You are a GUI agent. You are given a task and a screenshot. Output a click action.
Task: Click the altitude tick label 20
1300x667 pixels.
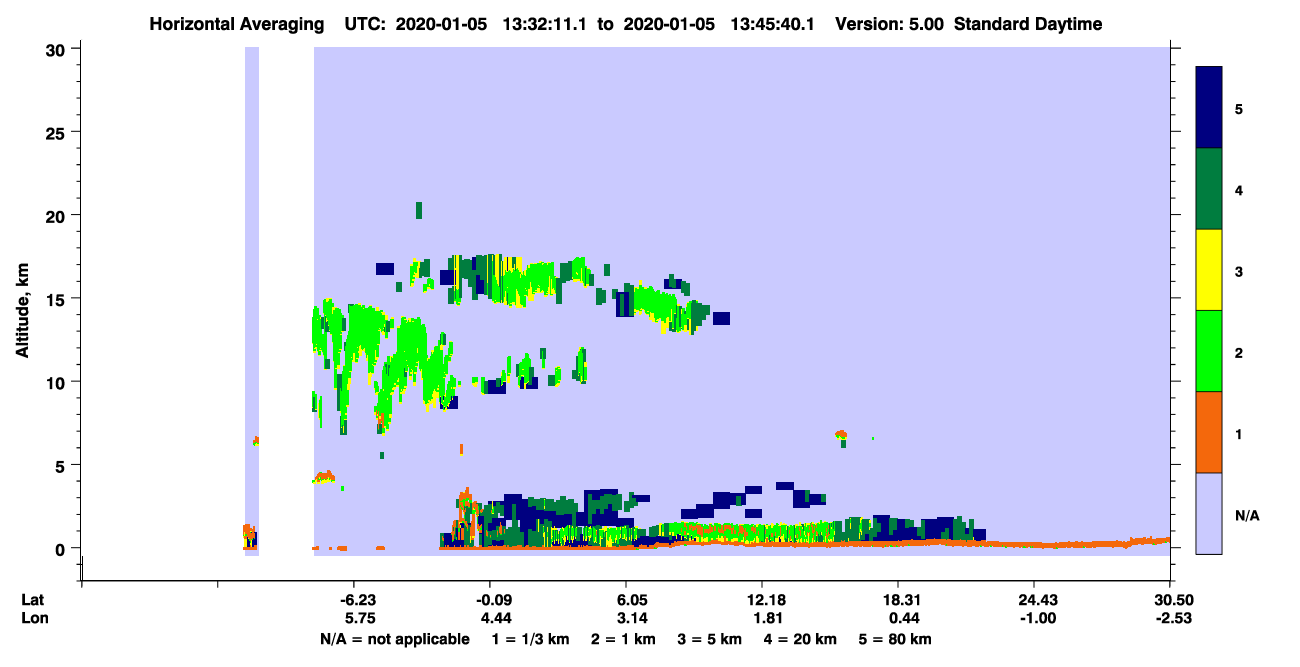(58, 215)
